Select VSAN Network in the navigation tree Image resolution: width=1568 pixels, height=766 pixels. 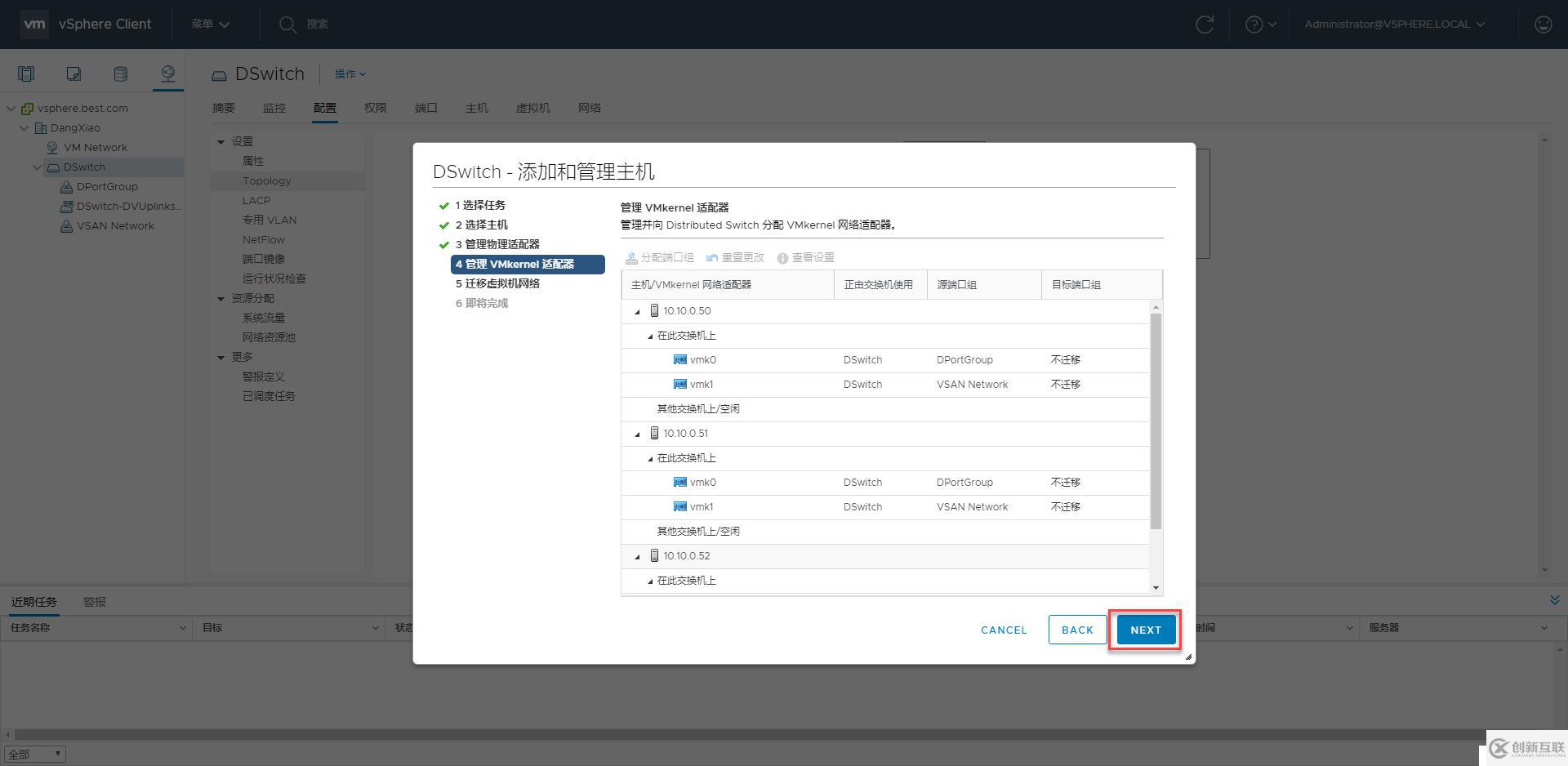point(114,225)
